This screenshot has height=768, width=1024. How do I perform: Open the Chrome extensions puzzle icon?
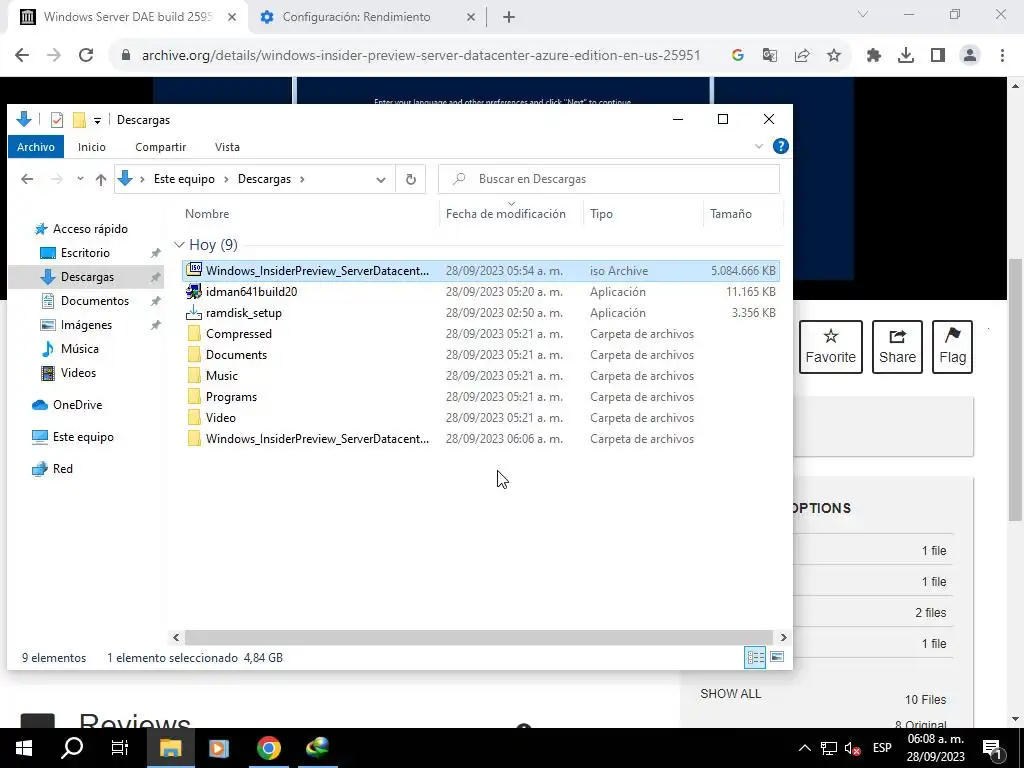pos(874,56)
